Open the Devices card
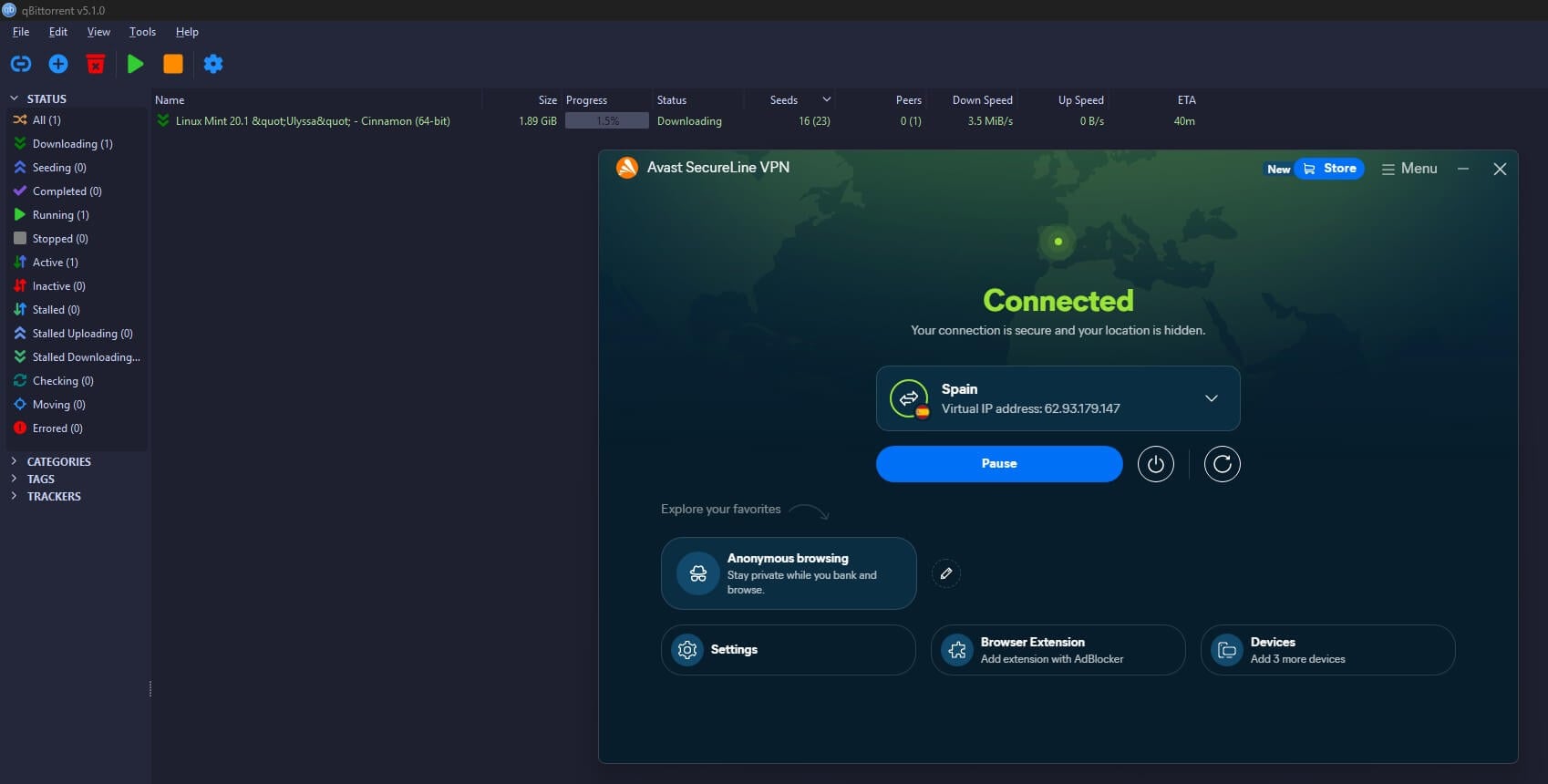The height and width of the screenshot is (784, 1548). coord(1328,650)
